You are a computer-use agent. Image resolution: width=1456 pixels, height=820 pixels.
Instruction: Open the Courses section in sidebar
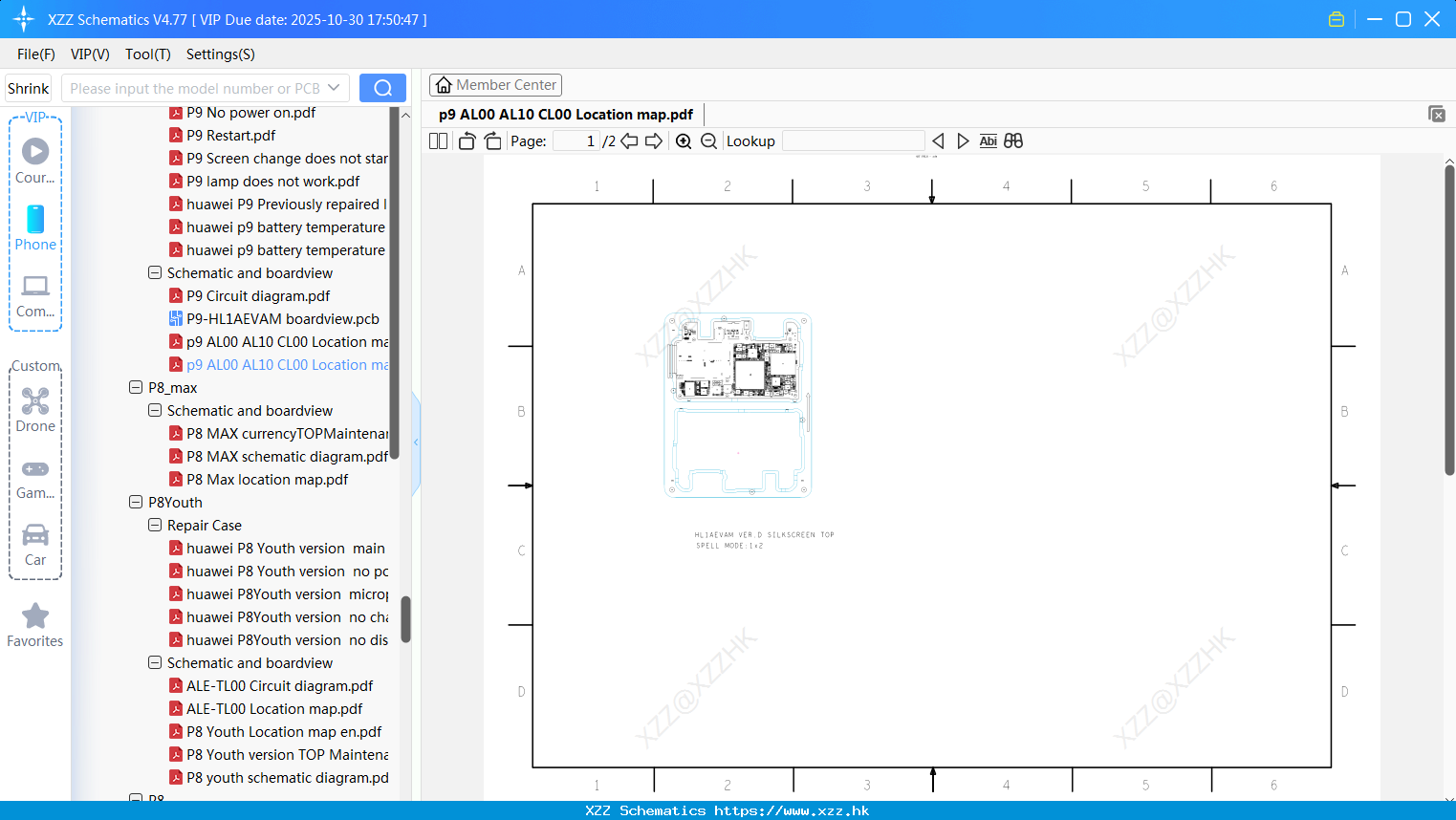35,161
